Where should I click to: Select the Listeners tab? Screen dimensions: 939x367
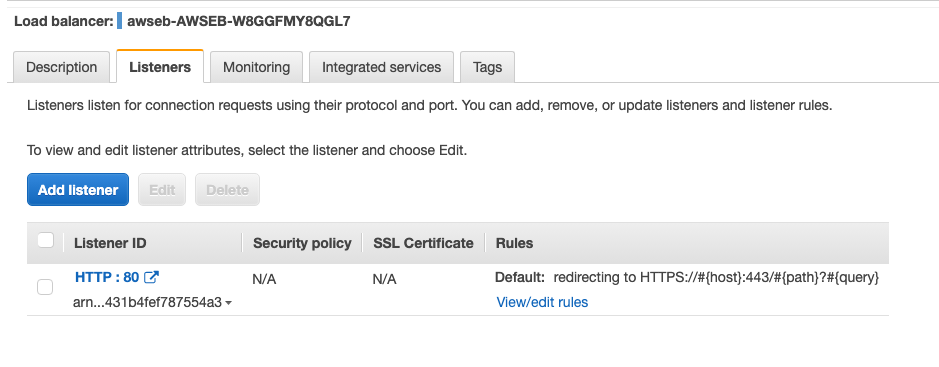pyautogui.click(x=160, y=66)
